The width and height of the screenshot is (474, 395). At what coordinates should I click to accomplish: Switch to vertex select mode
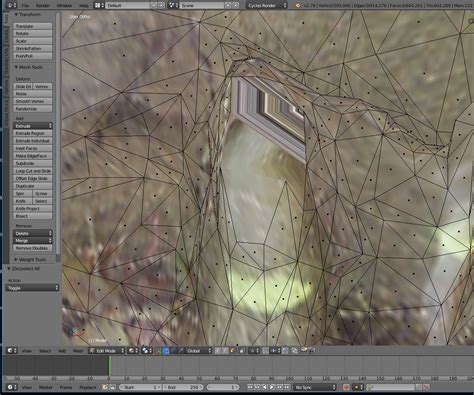[218, 350]
